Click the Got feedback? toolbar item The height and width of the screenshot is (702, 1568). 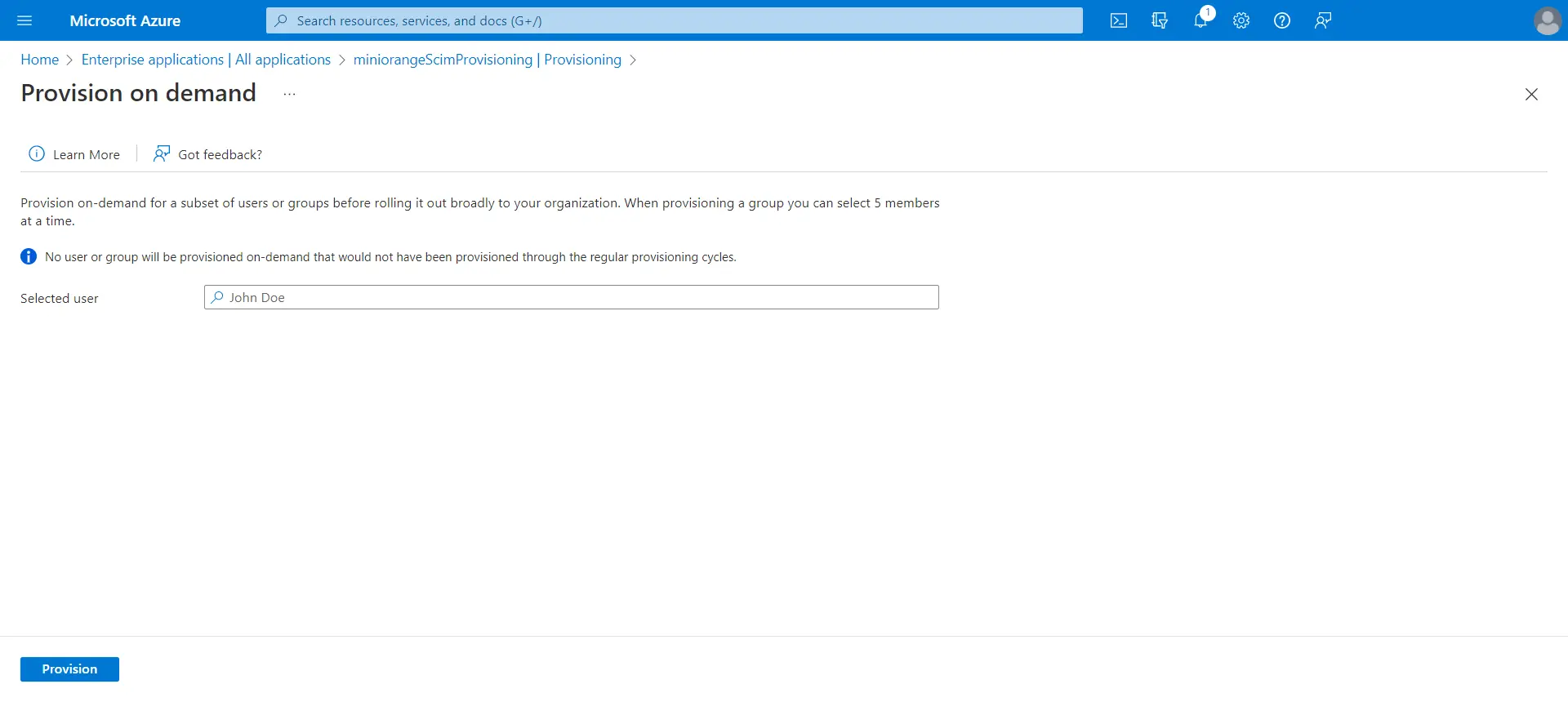click(208, 154)
